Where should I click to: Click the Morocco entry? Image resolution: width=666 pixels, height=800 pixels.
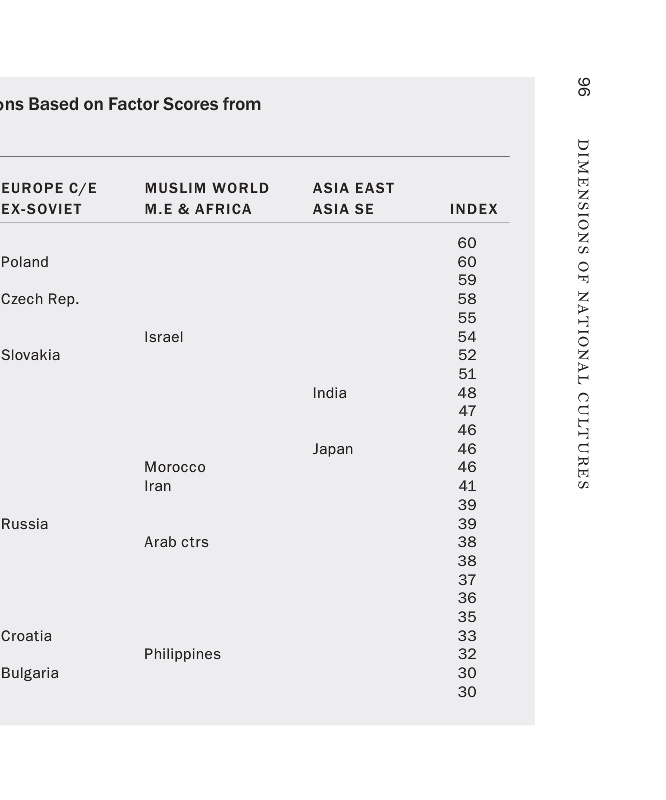tap(174, 467)
